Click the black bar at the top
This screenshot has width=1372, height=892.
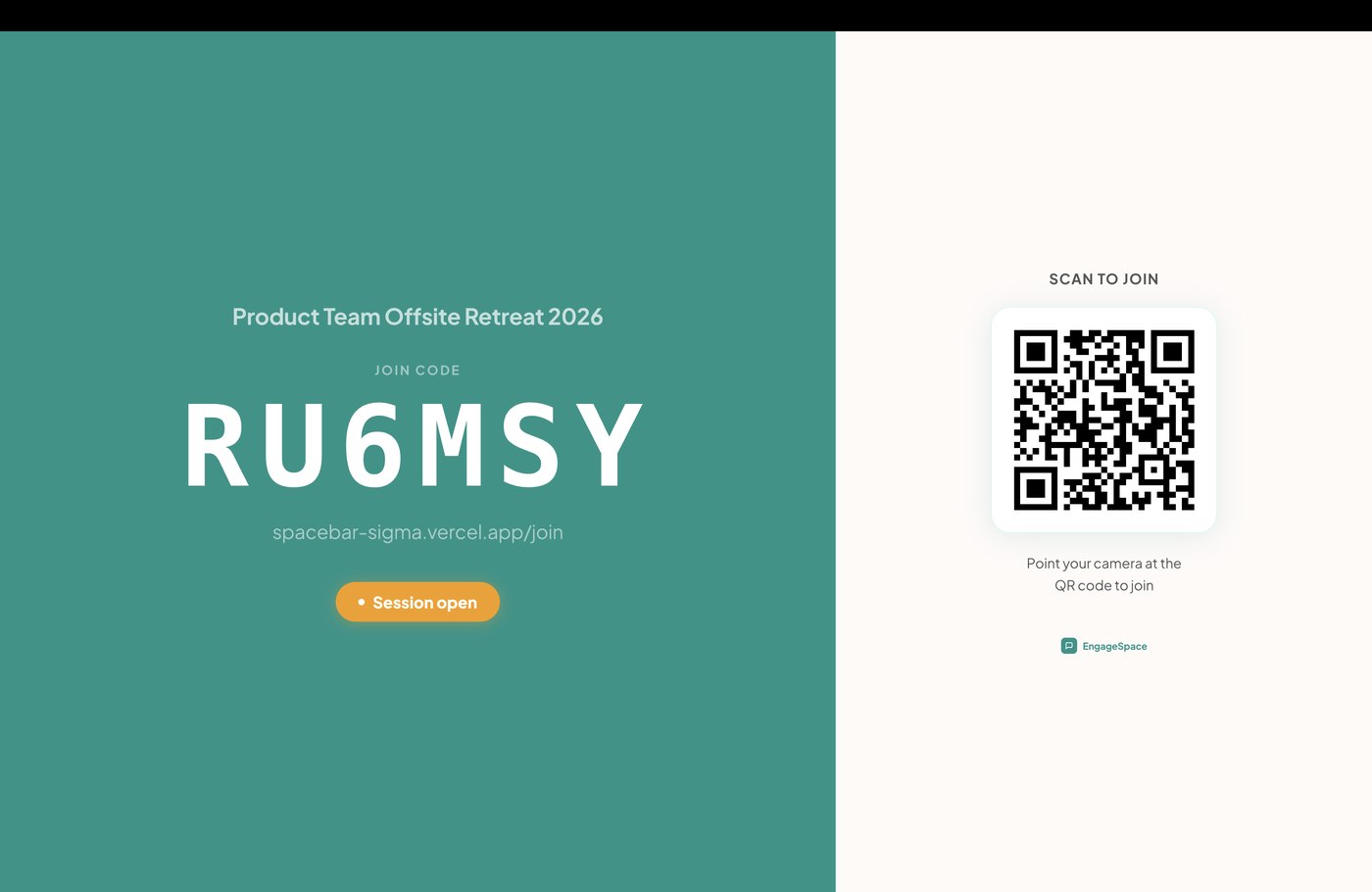[x=686, y=16]
